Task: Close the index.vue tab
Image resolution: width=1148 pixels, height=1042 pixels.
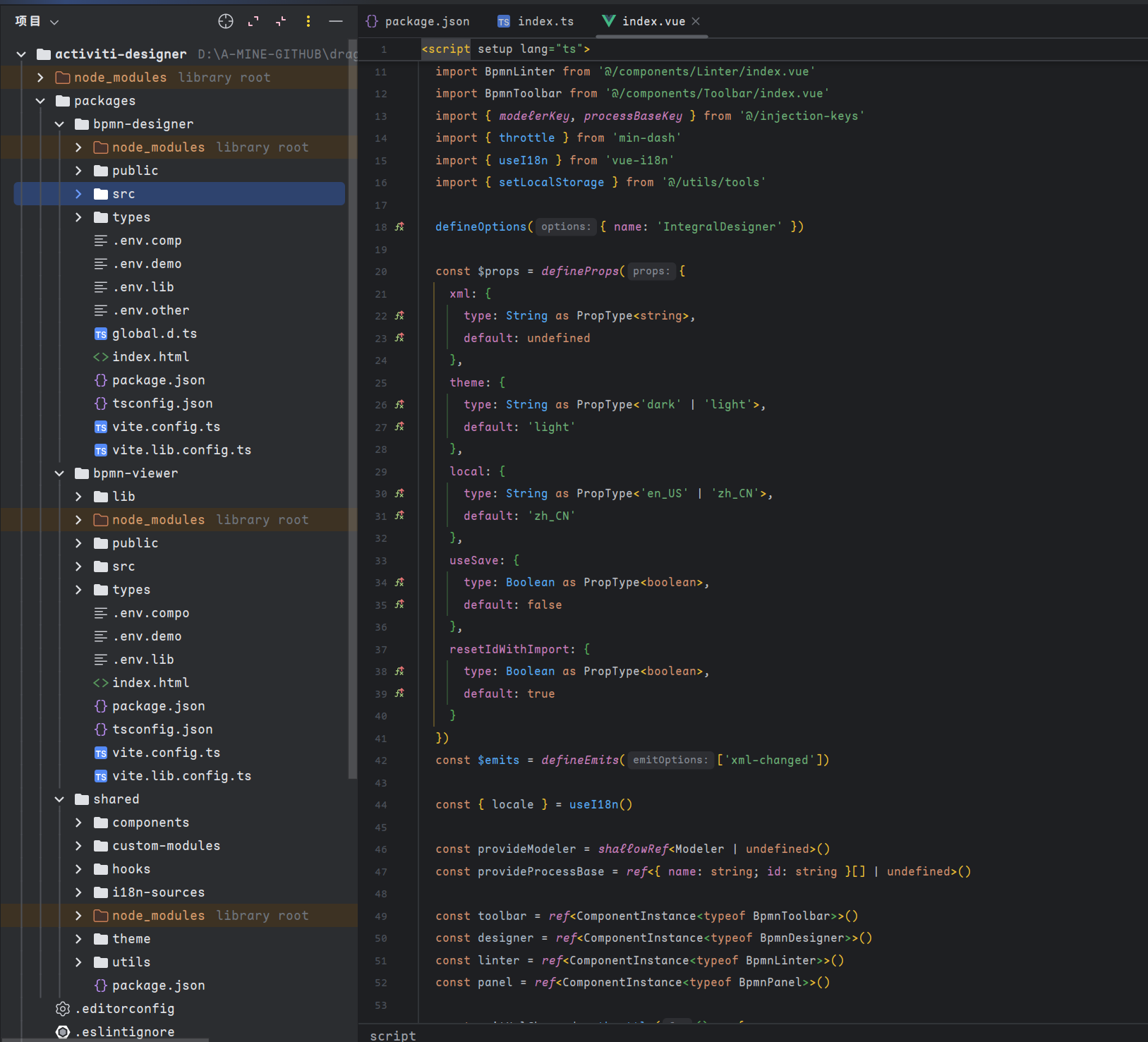Action: click(x=696, y=21)
